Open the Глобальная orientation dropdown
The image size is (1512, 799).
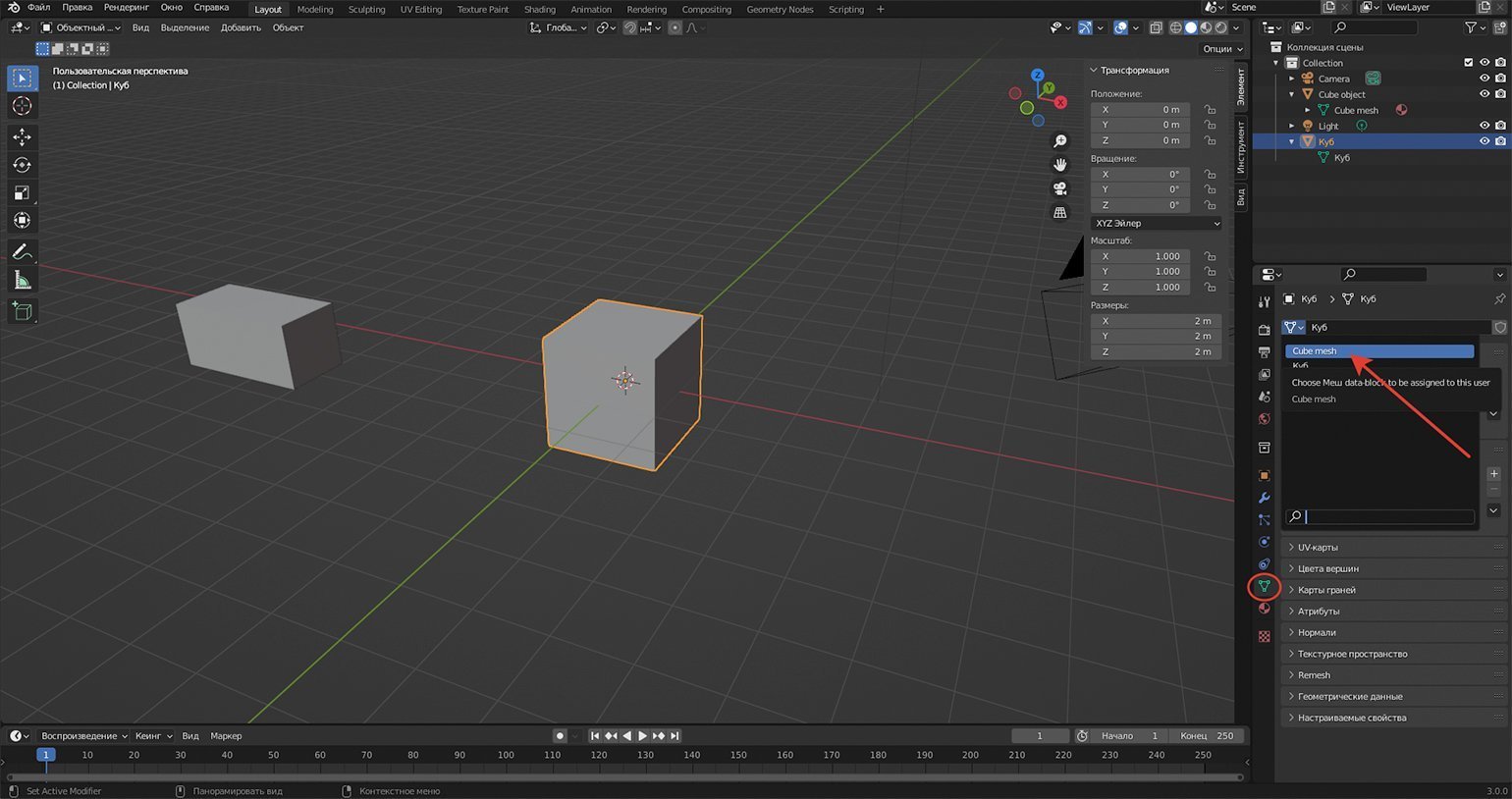558,27
